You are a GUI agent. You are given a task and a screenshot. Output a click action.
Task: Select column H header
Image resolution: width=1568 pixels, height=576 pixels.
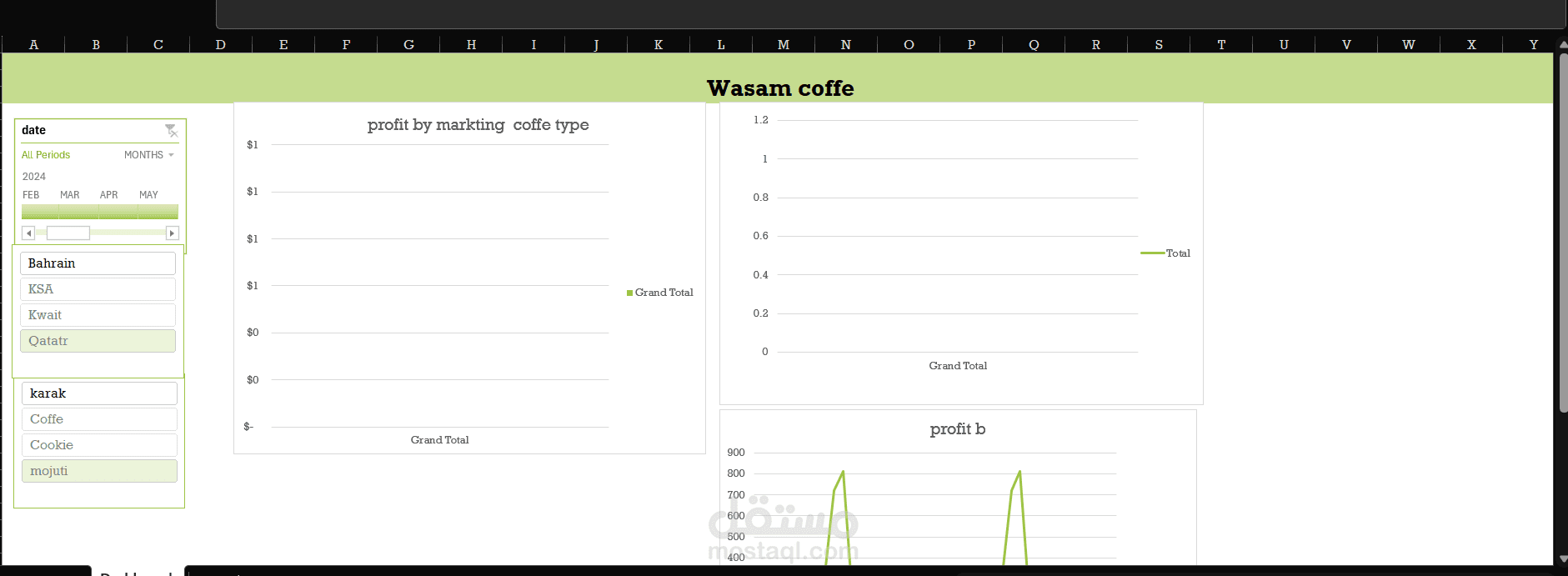click(471, 45)
